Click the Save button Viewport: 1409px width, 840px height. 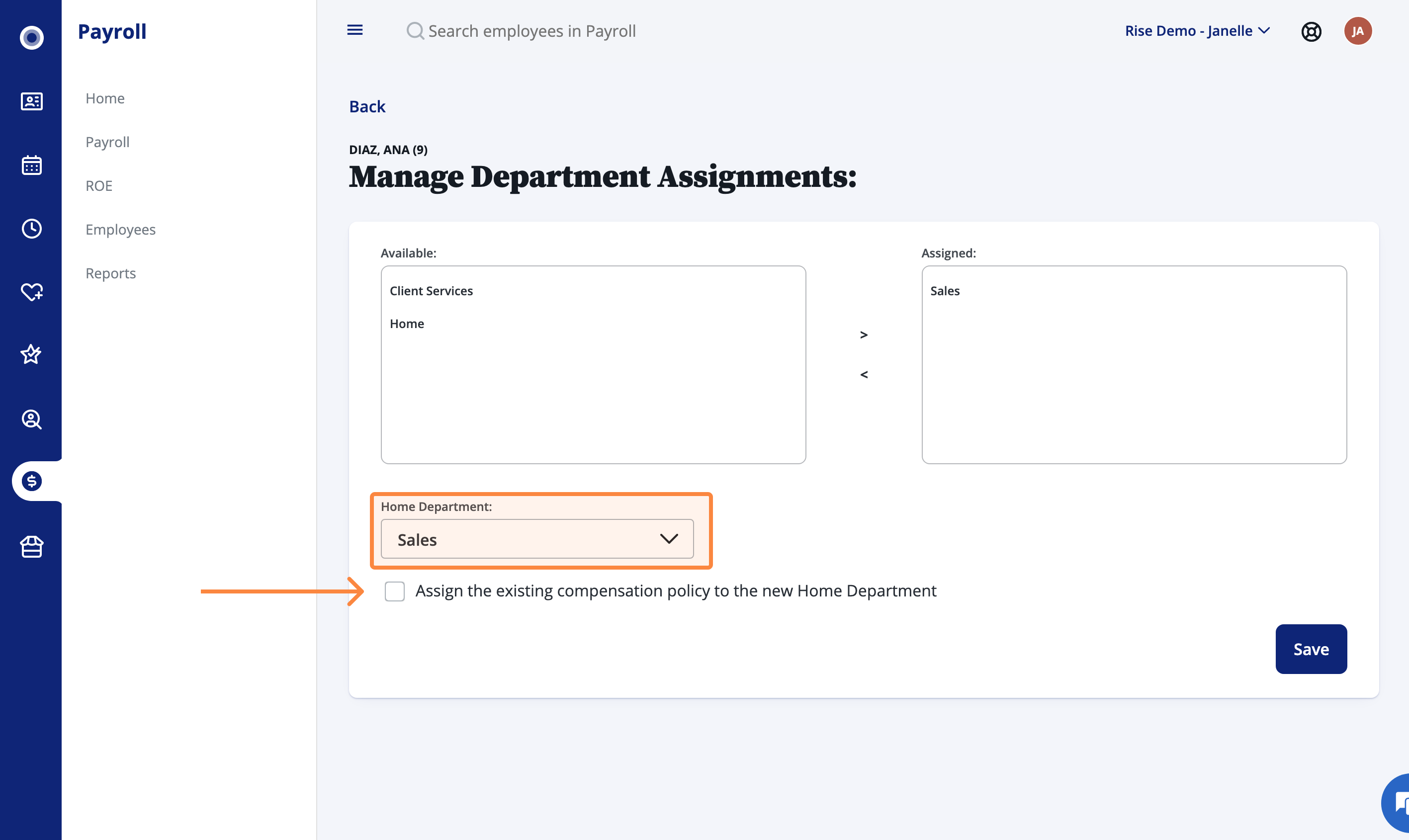tap(1311, 649)
